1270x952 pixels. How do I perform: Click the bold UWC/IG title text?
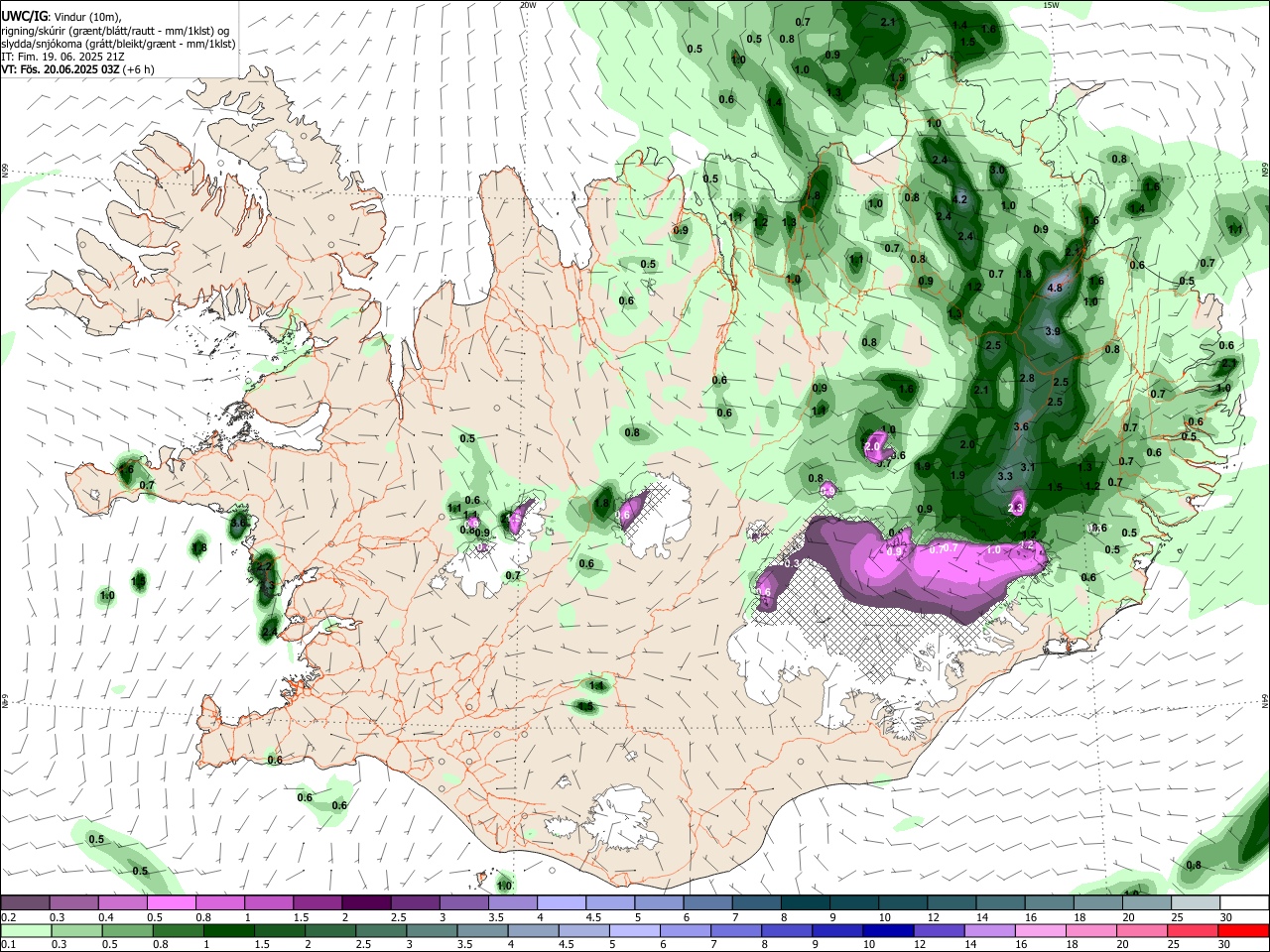pyautogui.click(x=23, y=17)
